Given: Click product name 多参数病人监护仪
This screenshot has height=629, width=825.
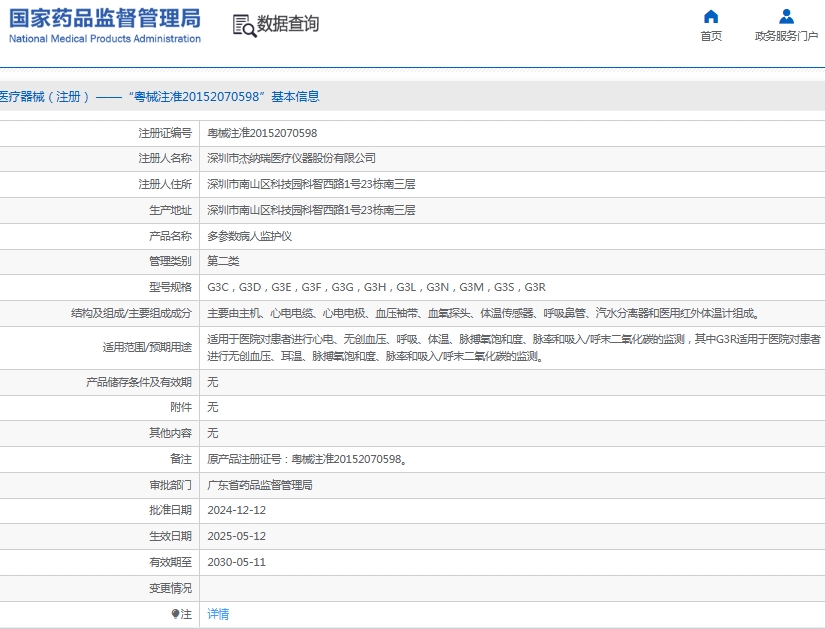Looking at the screenshot, I should 249,236.
